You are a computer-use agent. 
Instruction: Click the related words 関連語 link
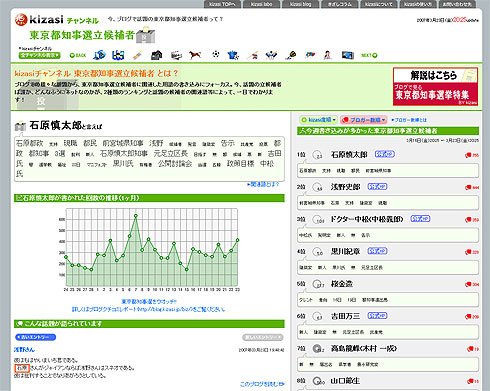(x=263, y=184)
